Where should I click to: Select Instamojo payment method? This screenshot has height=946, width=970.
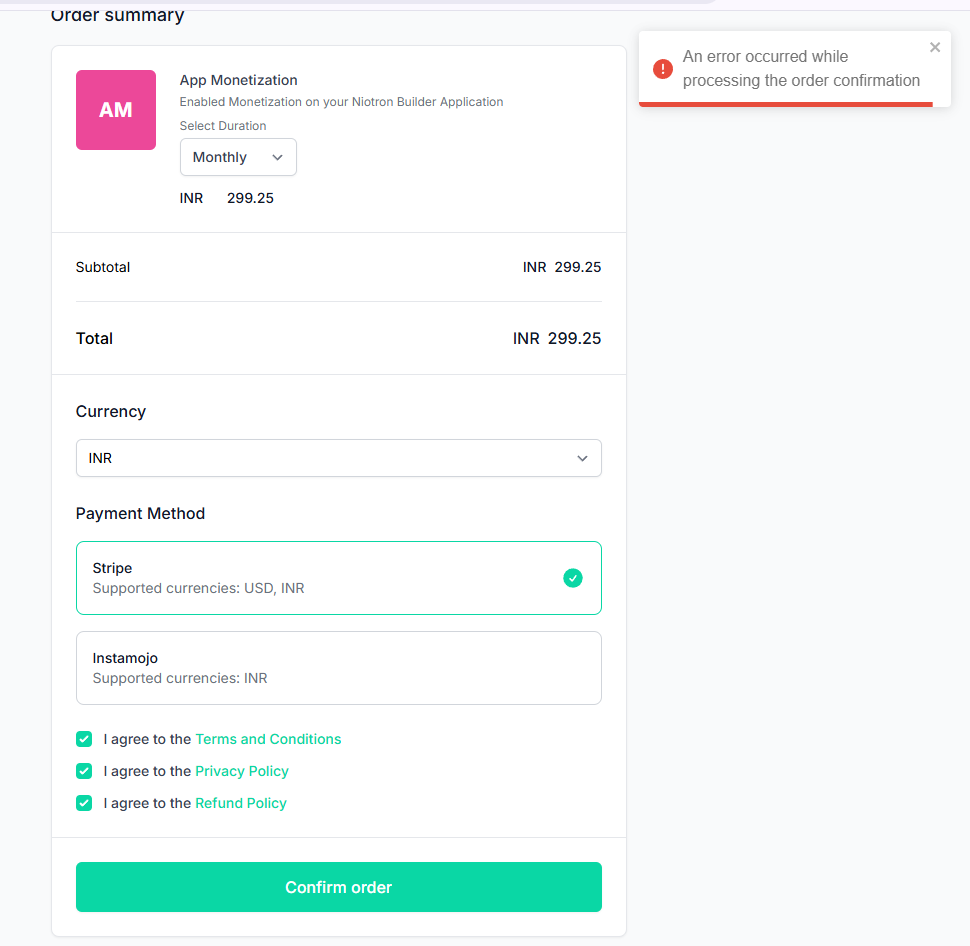coord(338,668)
